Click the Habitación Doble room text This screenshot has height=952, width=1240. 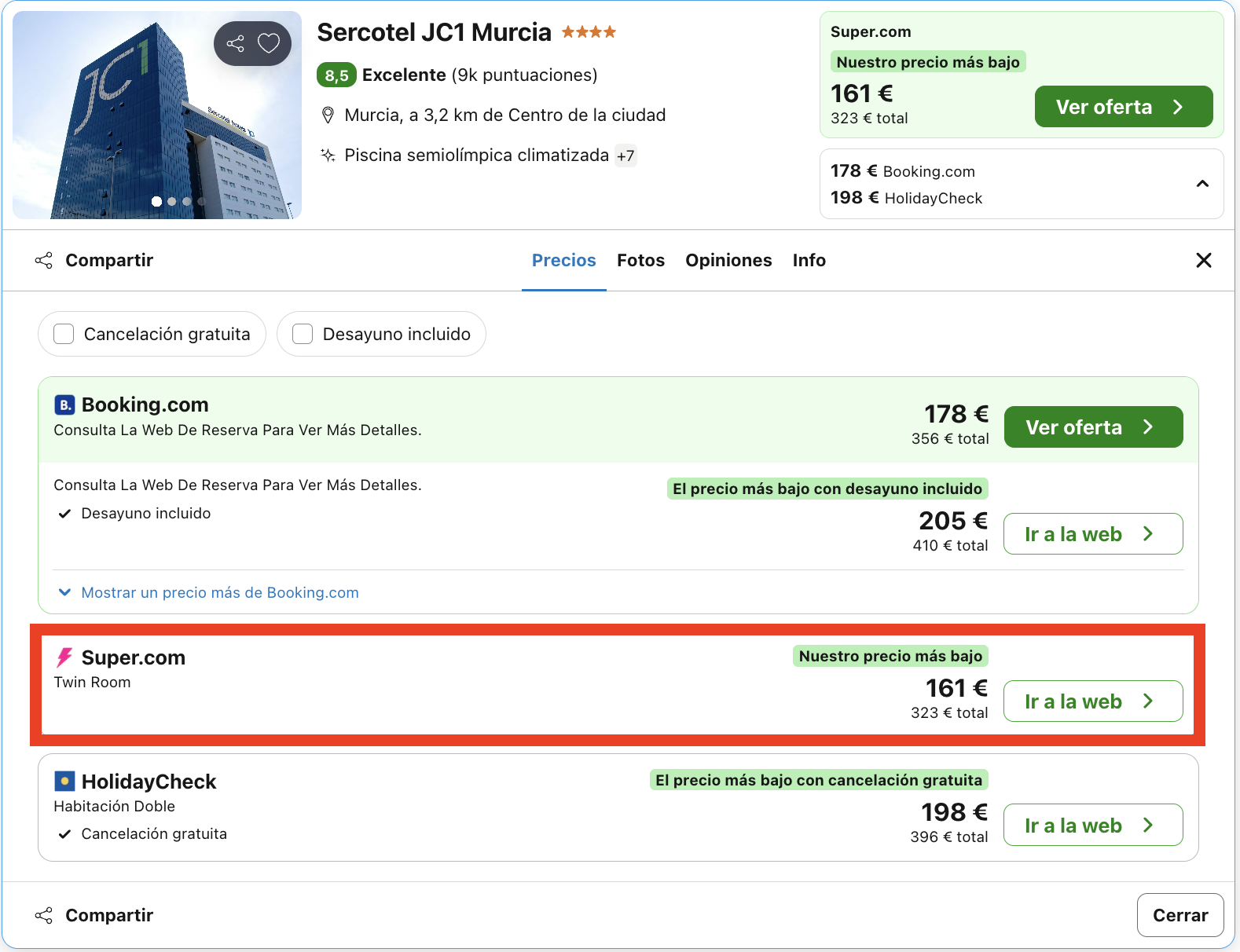115,806
